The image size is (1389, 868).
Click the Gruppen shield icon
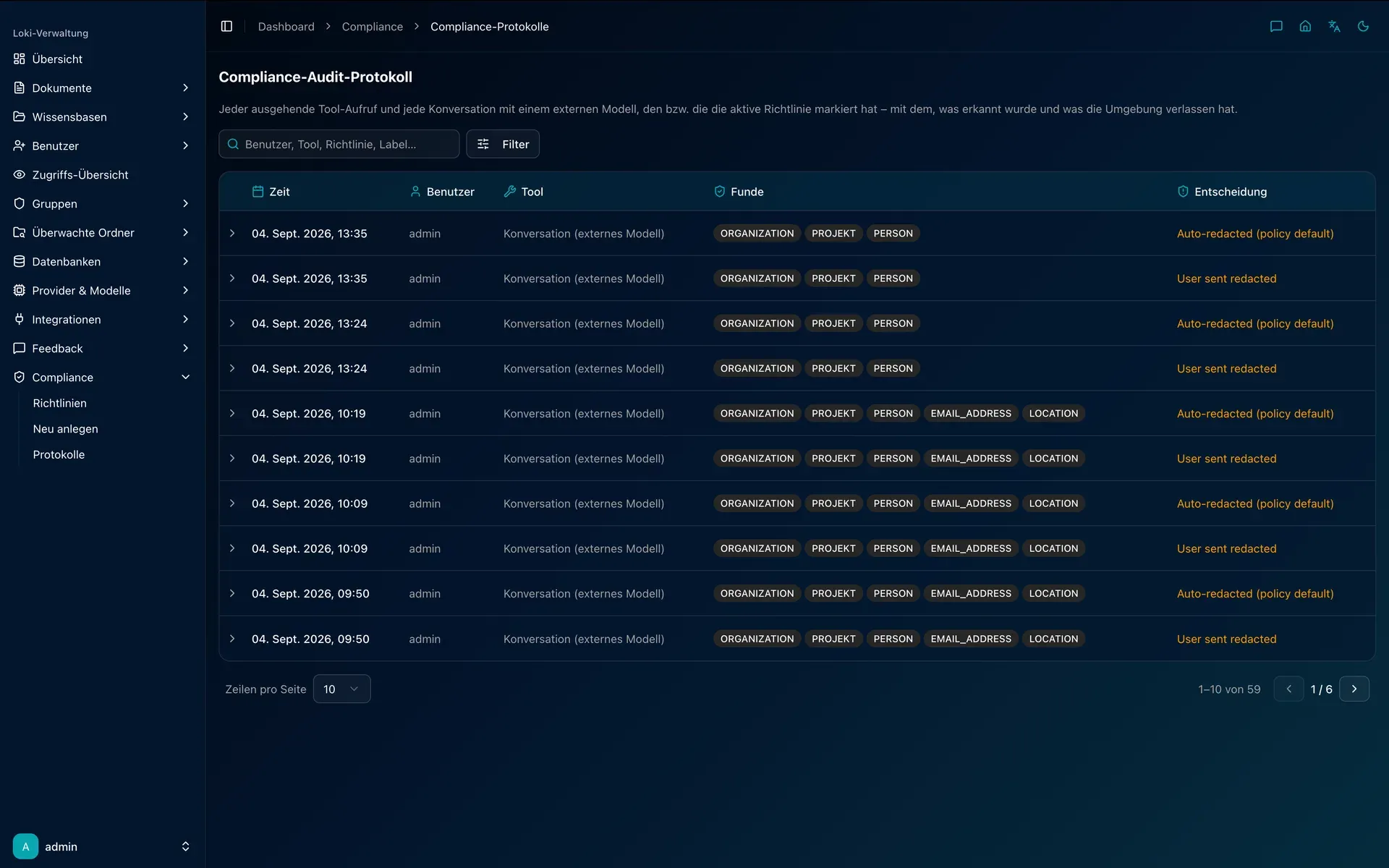pyautogui.click(x=20, y=203)
